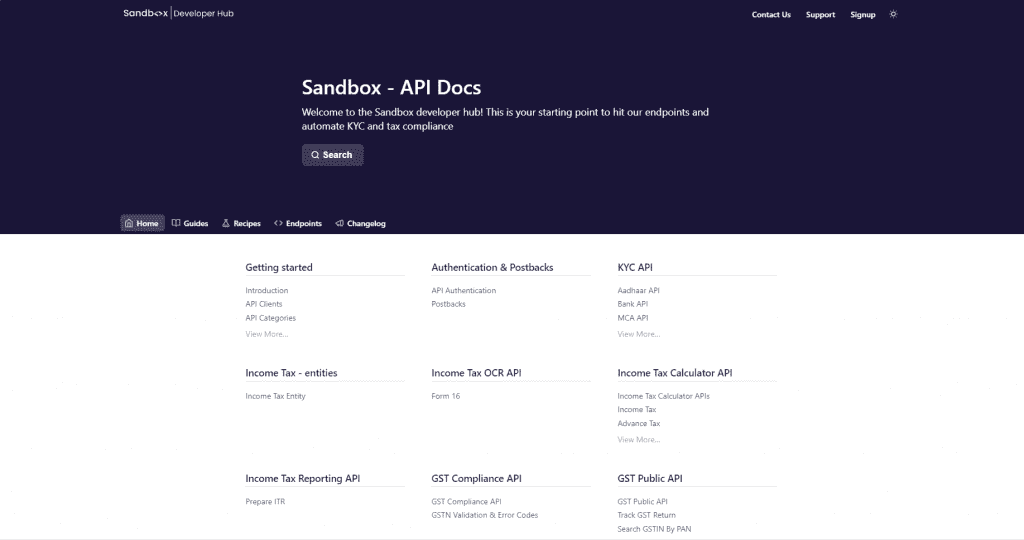The height and width of the screenshot is (540, 1024).
Task: Open the Aadhaar API link
Action: [x=639, y=291]
